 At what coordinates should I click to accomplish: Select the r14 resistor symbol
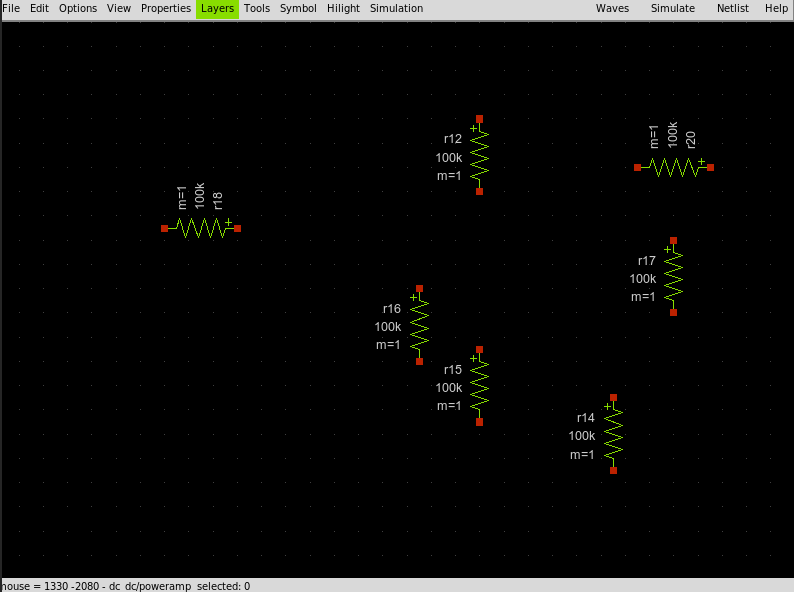pos(614,434)
